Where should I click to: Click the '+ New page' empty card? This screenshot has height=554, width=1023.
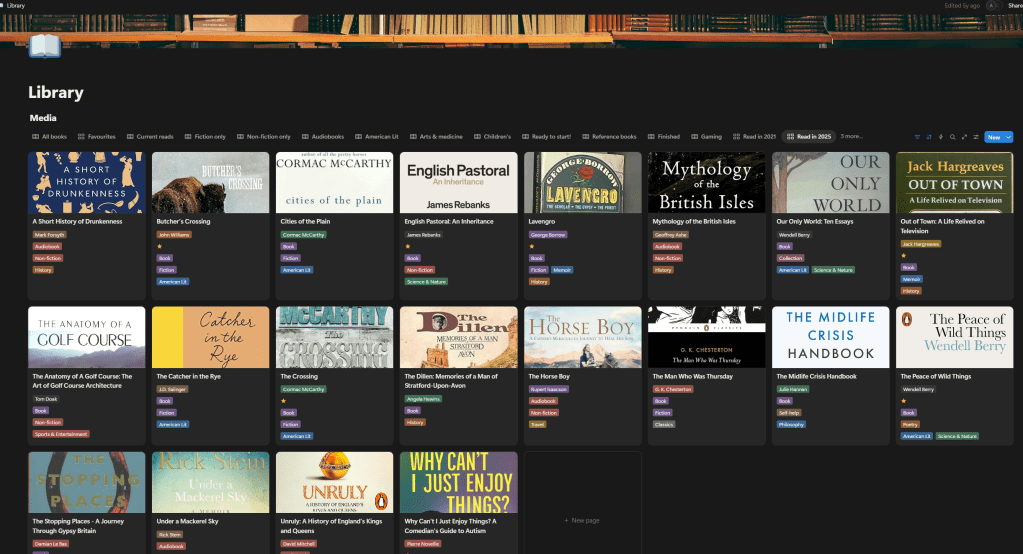pos(582,520)
